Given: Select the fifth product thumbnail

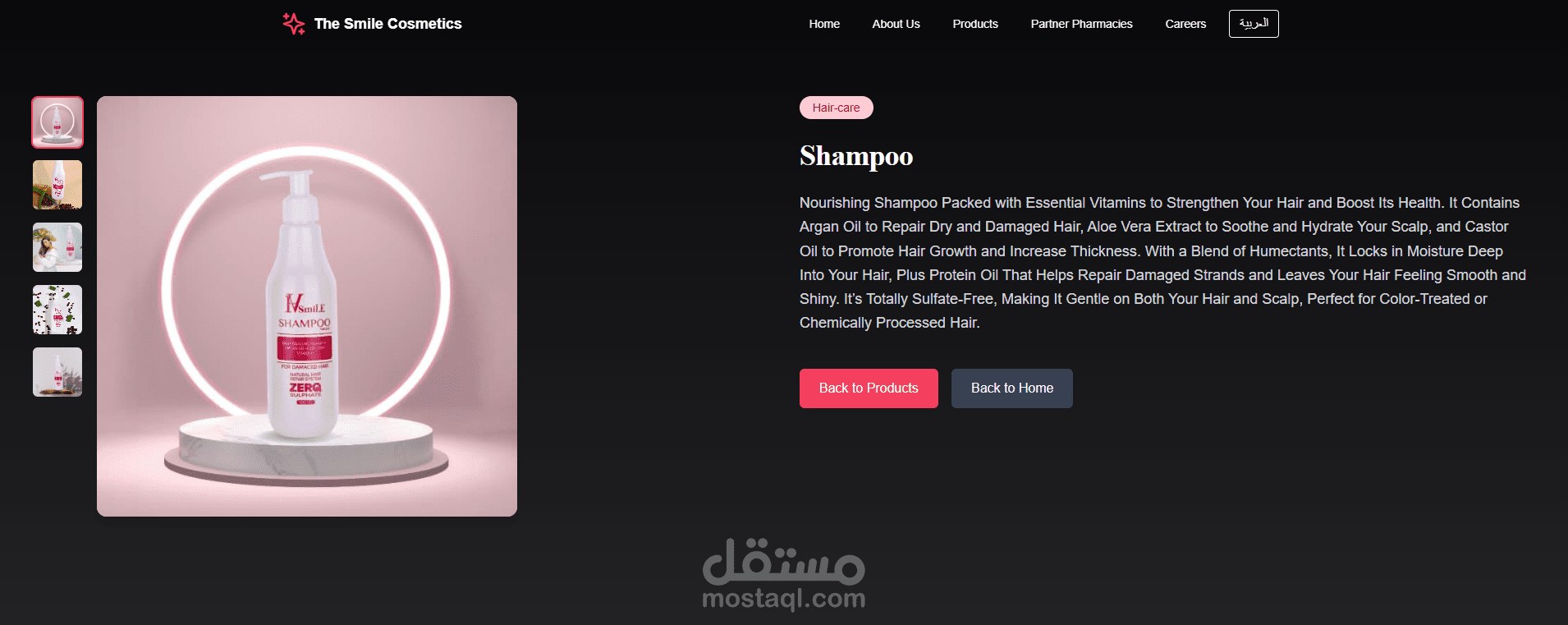Looking at the screenshot, I should click(x=57, y=372).
